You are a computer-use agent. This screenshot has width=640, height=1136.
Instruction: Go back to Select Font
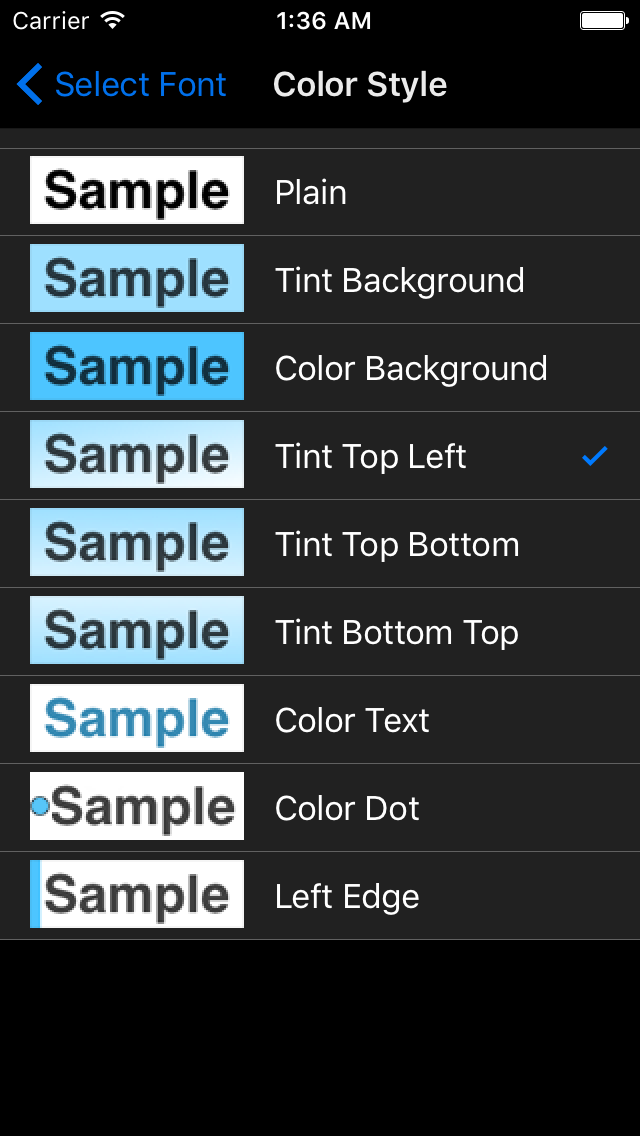click(140, 85)
